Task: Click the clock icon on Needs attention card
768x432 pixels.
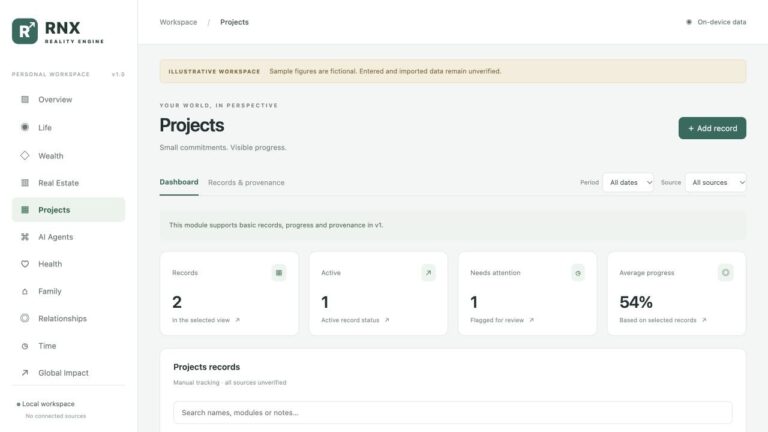Action: pos(578,273)
